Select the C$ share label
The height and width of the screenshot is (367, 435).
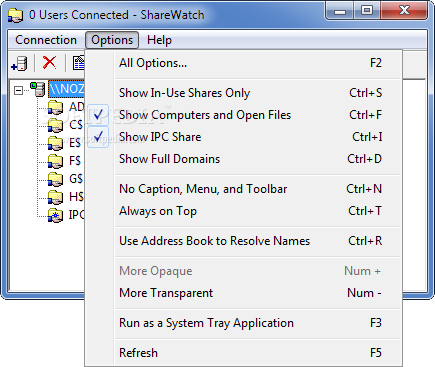pos(76,125)
